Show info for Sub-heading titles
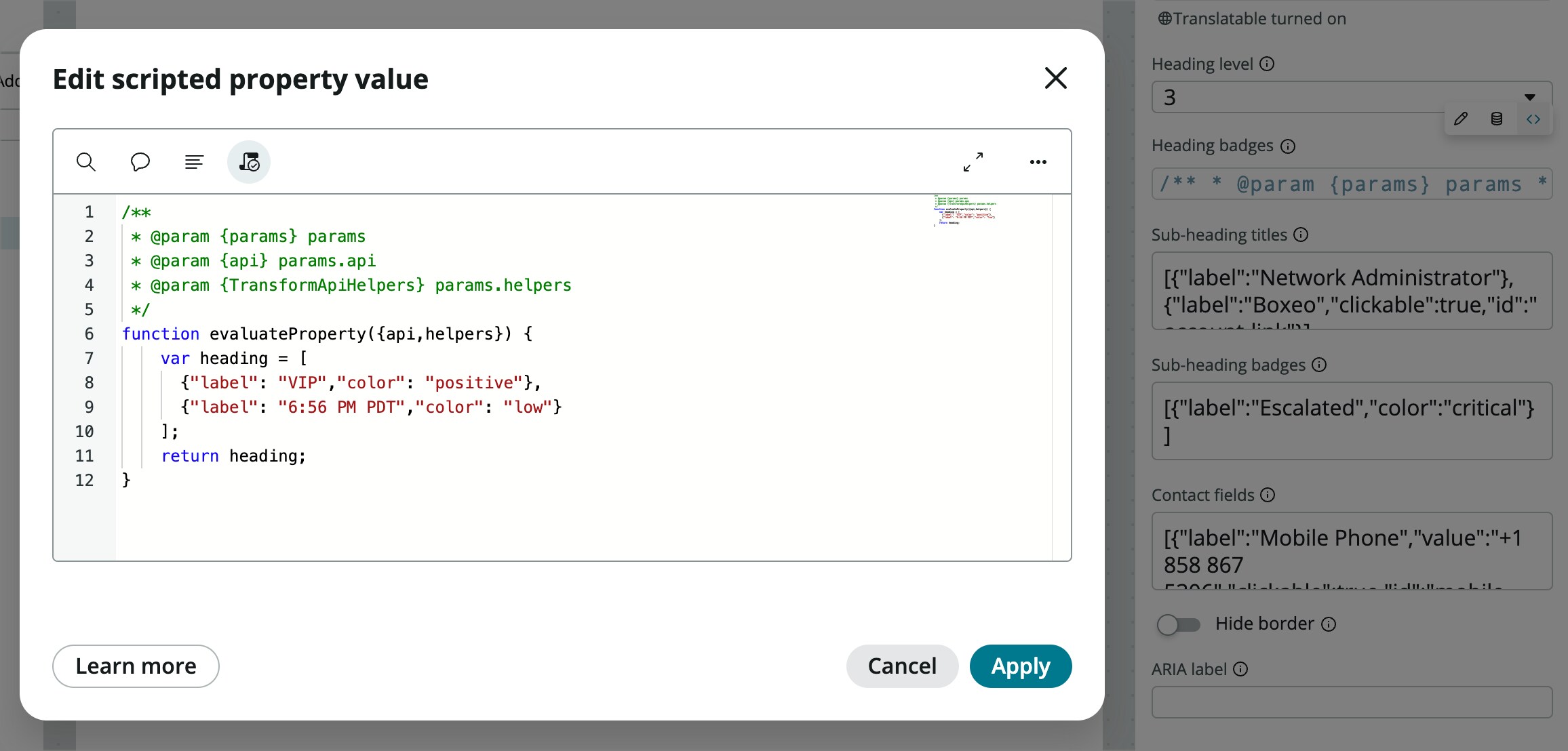This screenshot has width=1568, height=751. (1301, 235)
